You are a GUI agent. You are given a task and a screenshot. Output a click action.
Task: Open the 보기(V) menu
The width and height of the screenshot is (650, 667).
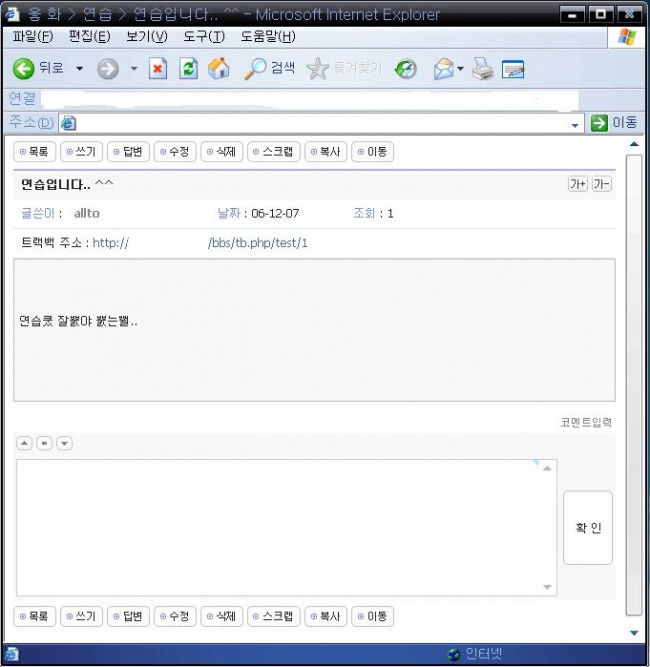point(147,37)
